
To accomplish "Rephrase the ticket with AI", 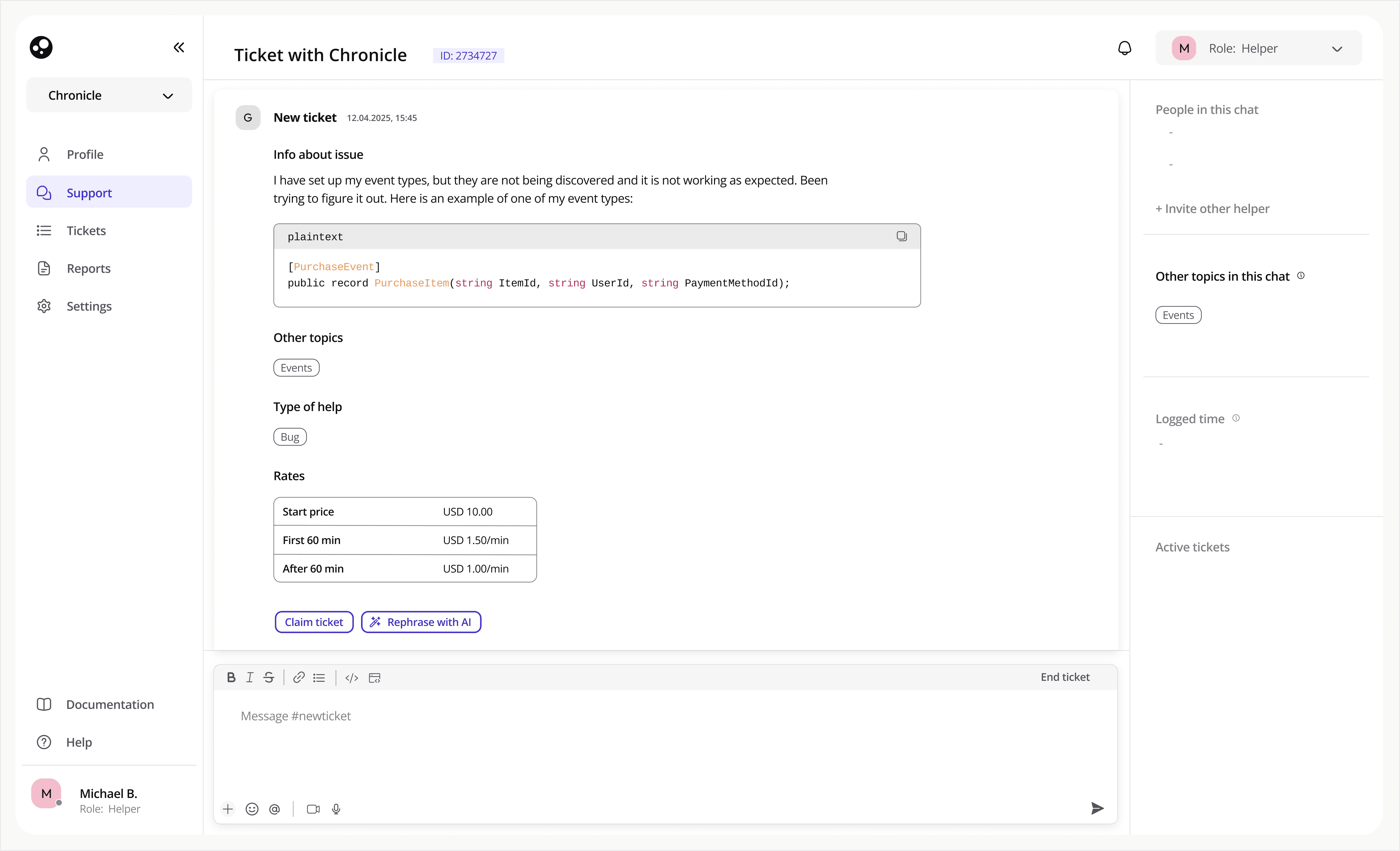I will point(421,622).
